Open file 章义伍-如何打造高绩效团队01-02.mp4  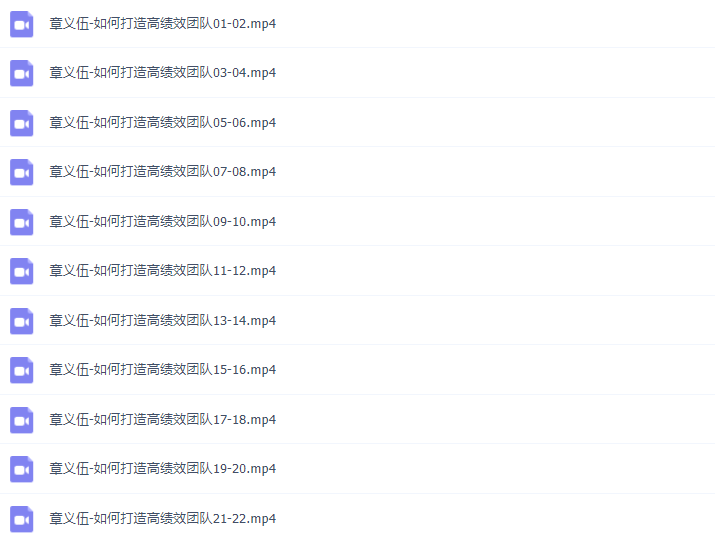[163, 24]
